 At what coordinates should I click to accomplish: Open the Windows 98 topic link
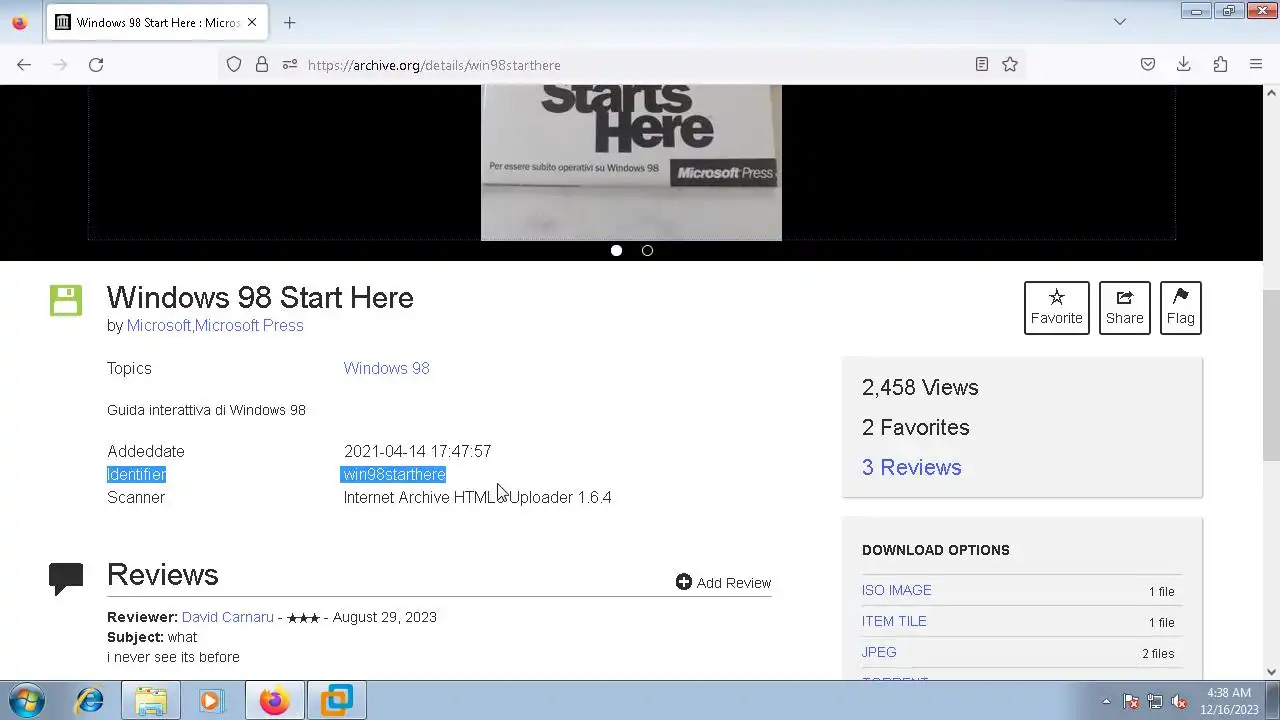point(386,368)
